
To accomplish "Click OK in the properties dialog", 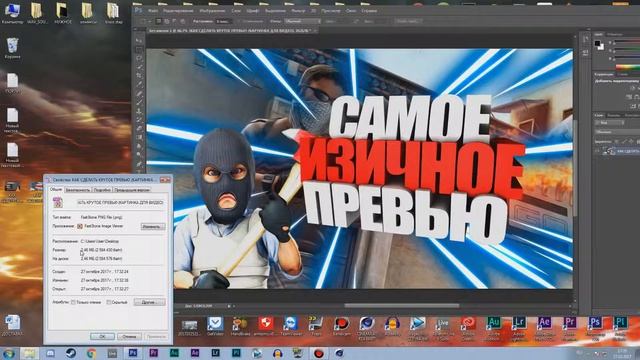I will coord(102,336).
